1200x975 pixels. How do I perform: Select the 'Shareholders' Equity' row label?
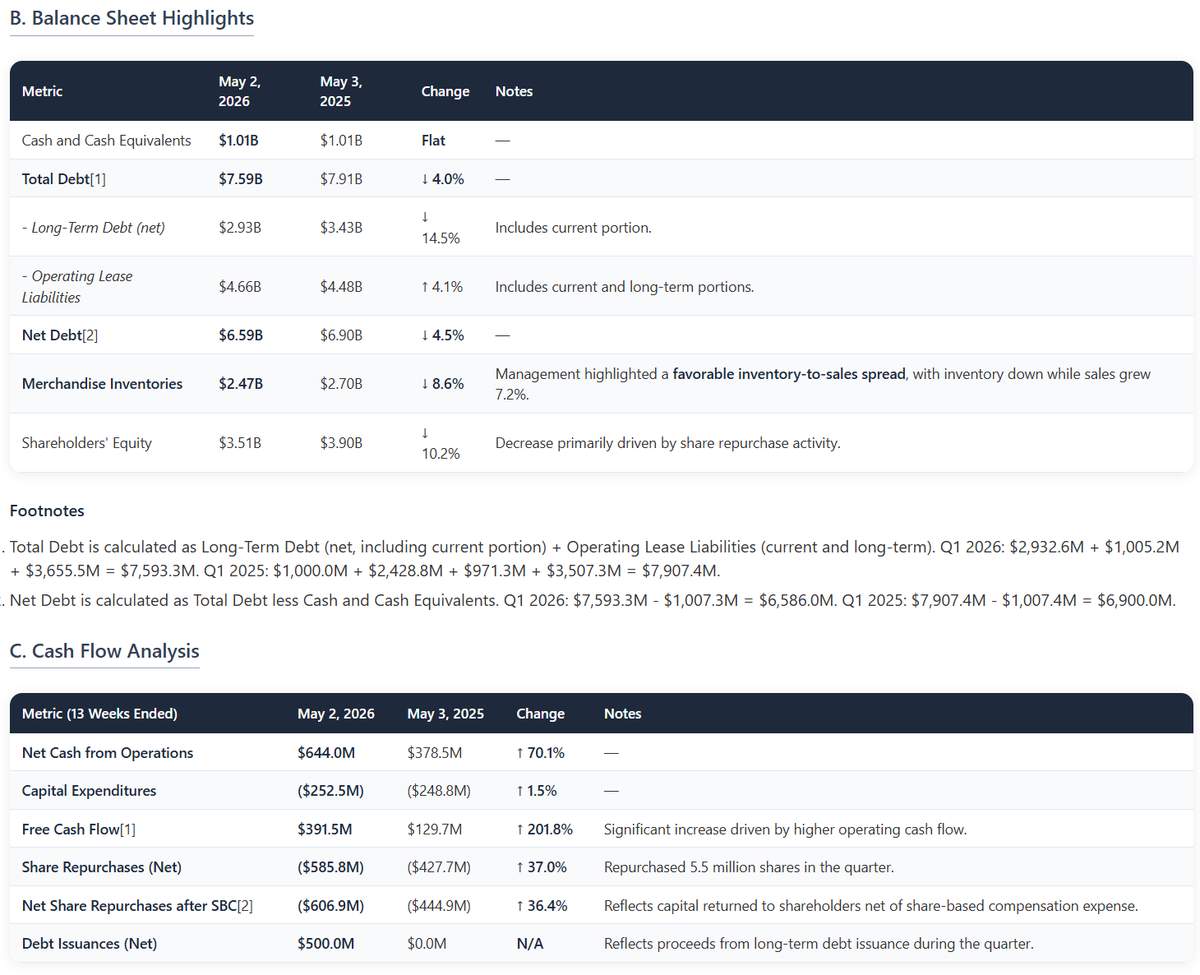pyautogui.click(x=87, y=442)
